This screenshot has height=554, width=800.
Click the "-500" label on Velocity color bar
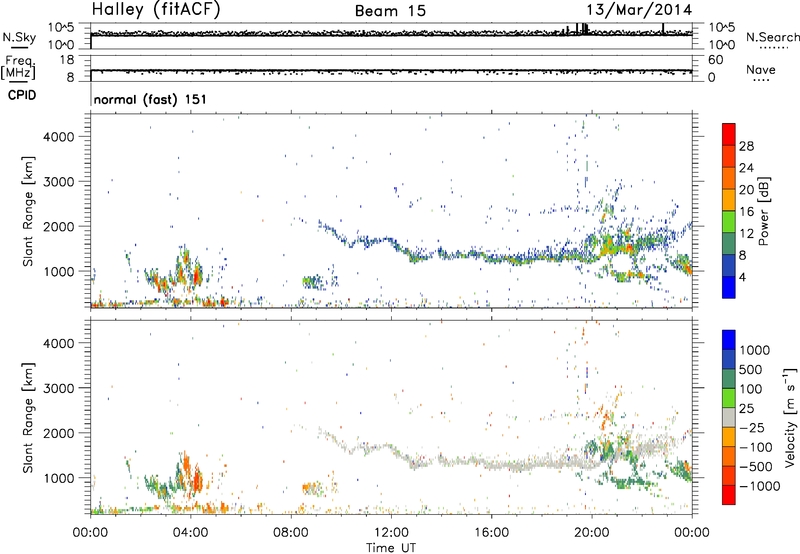(755, 466)
